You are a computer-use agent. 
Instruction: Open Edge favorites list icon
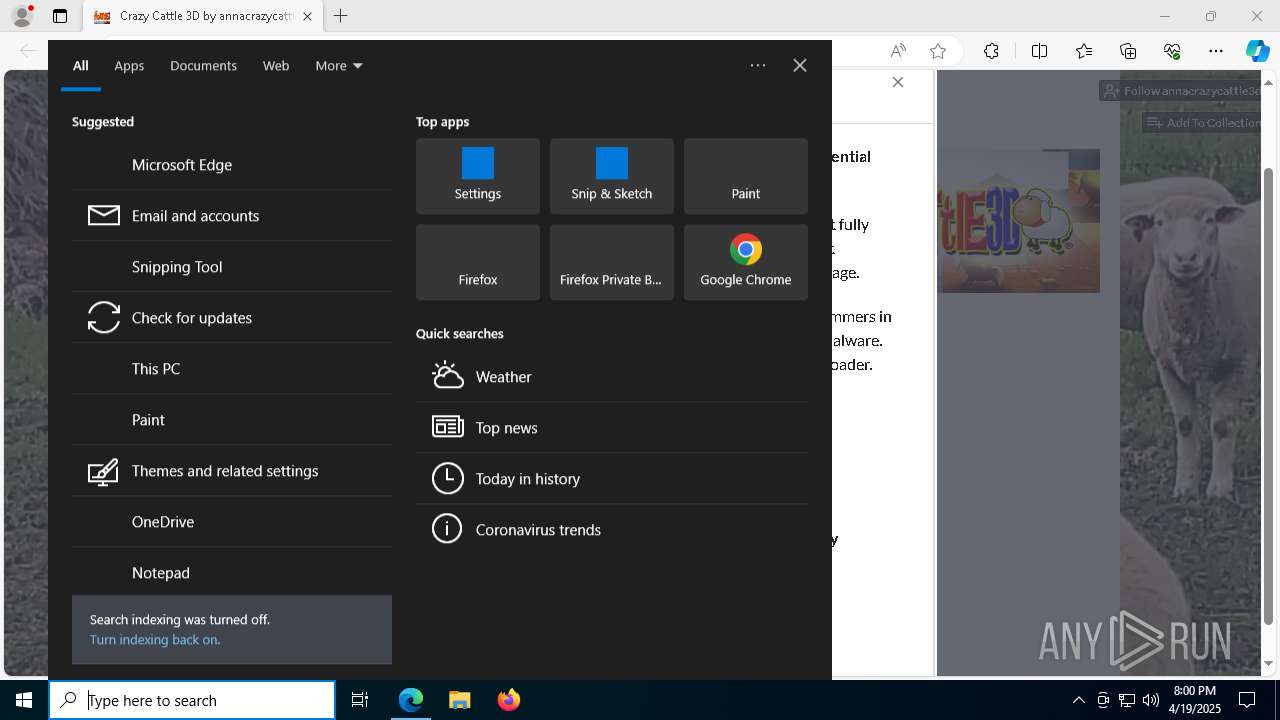click(1084, 51)
